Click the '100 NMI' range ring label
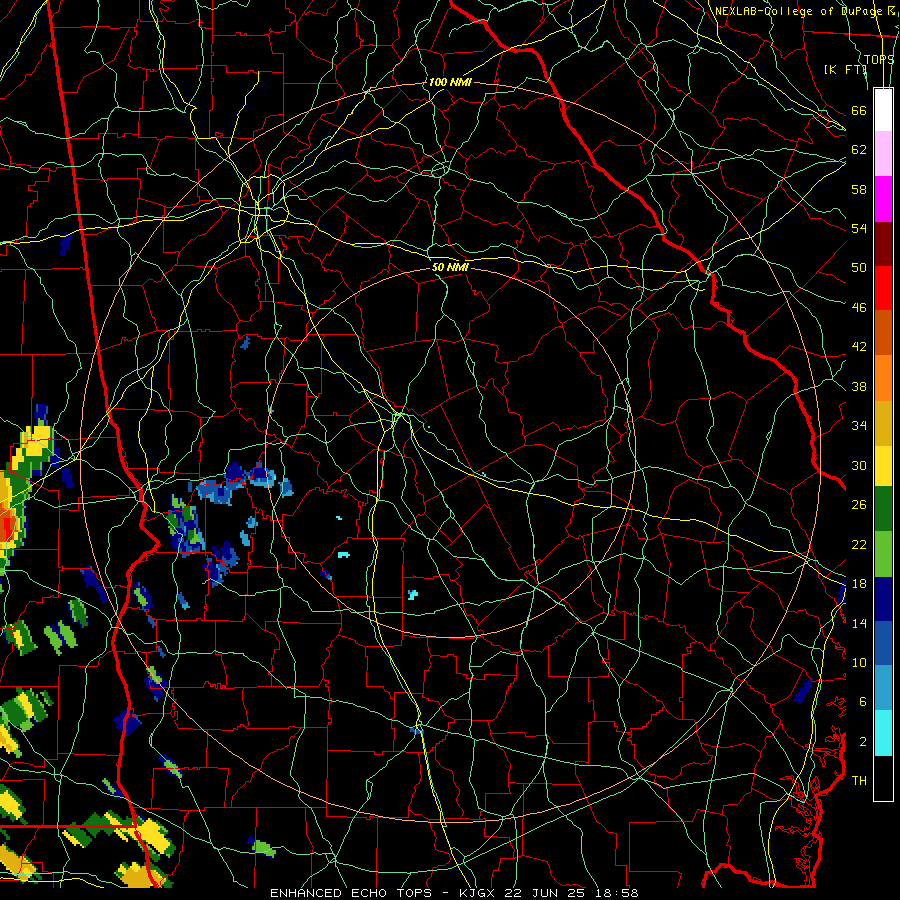 [450, 83]
